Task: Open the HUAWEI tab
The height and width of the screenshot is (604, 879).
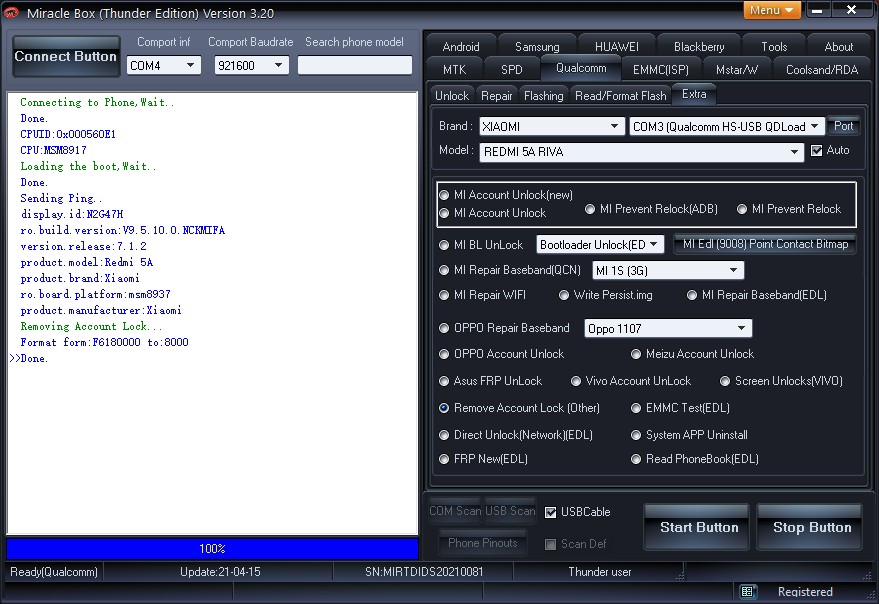Action: pos(616,47)
